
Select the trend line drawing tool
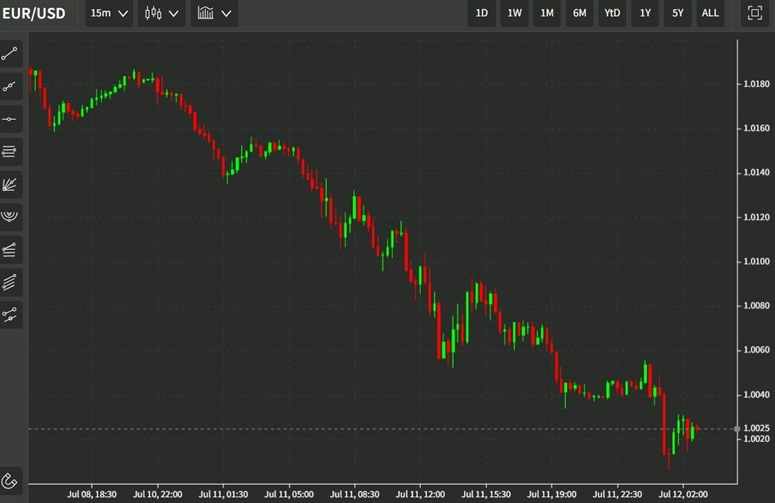(x=10, y=54)
